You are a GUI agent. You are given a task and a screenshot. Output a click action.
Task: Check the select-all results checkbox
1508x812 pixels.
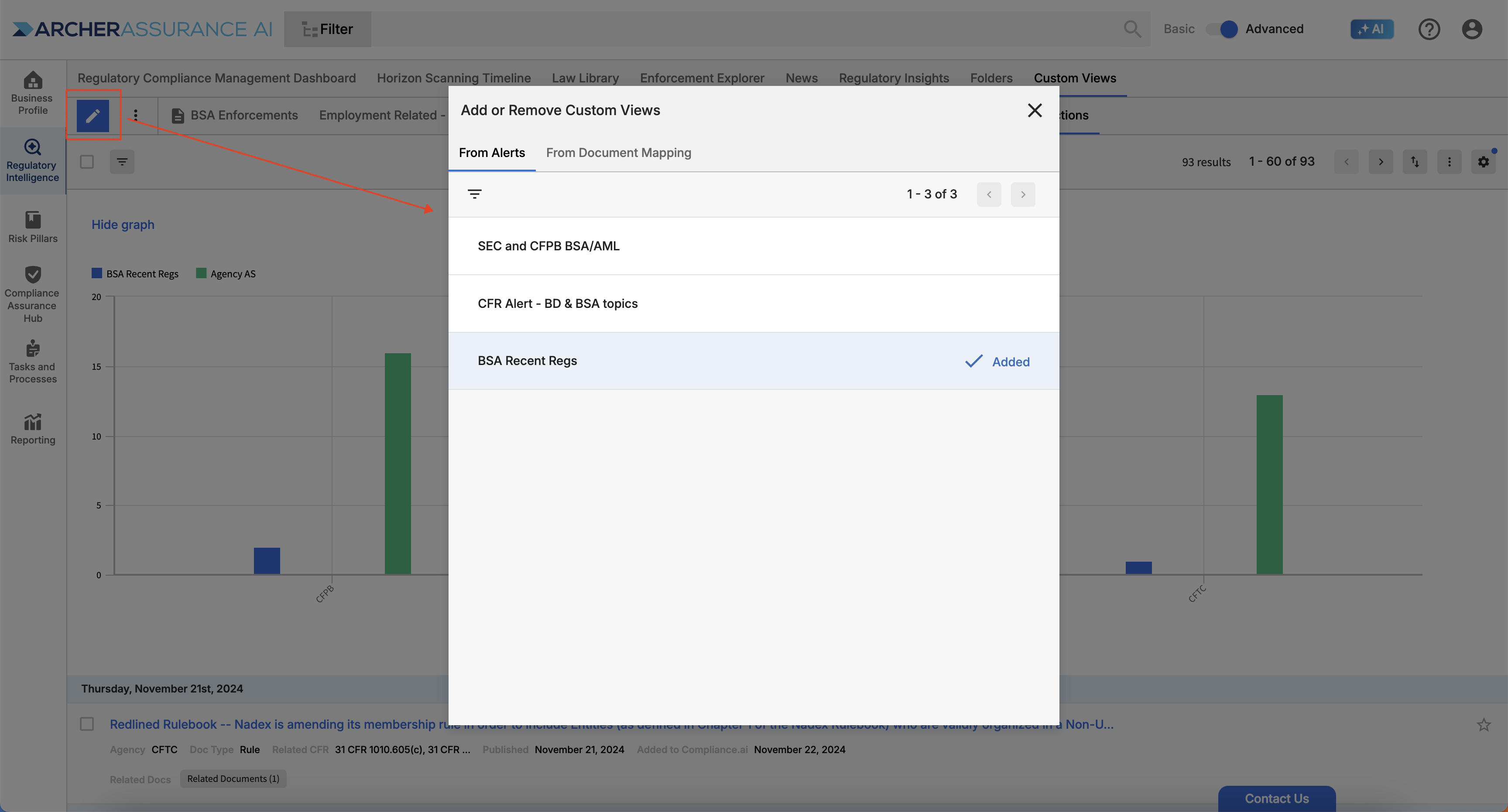click(x=87, y=161)
